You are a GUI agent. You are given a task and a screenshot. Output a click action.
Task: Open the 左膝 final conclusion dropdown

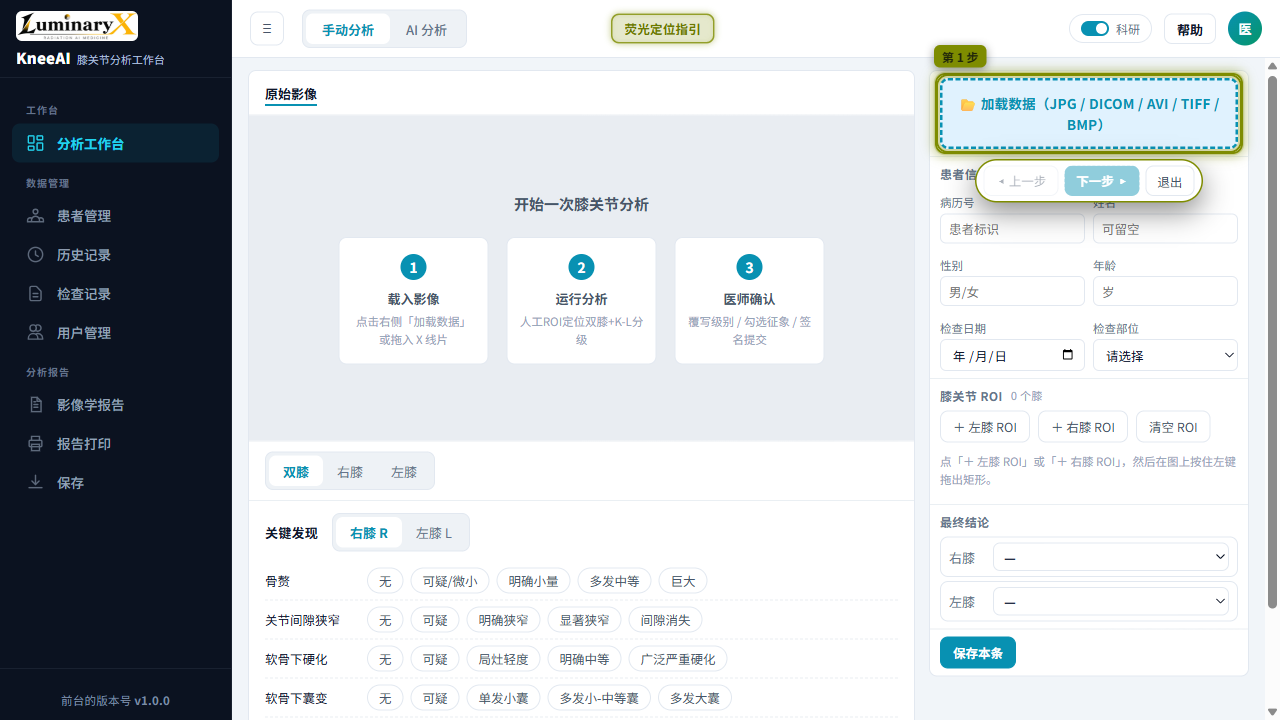click(1111, 601)
